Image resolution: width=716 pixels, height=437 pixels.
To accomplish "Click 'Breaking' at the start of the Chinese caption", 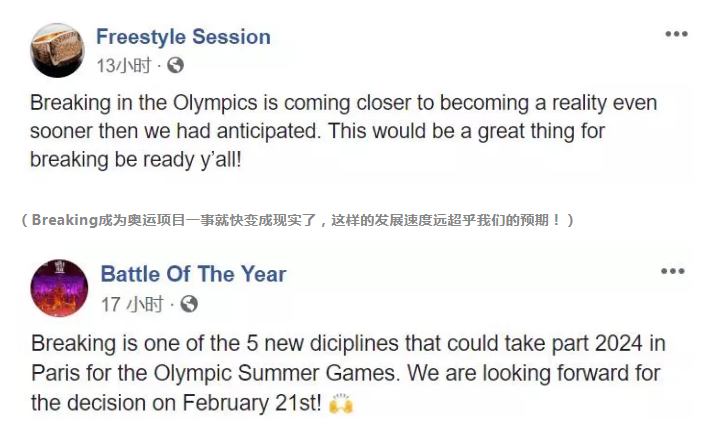I will (65, 221).
